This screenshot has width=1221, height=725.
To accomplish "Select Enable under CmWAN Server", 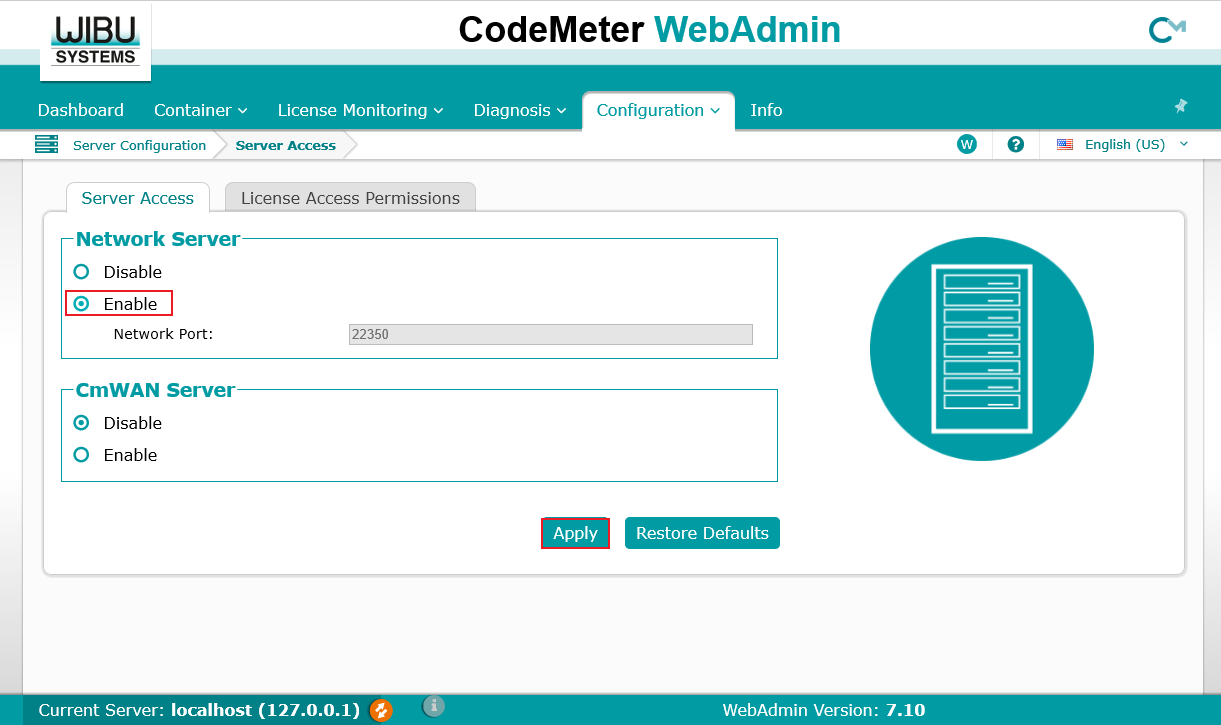I will (82, 455).
